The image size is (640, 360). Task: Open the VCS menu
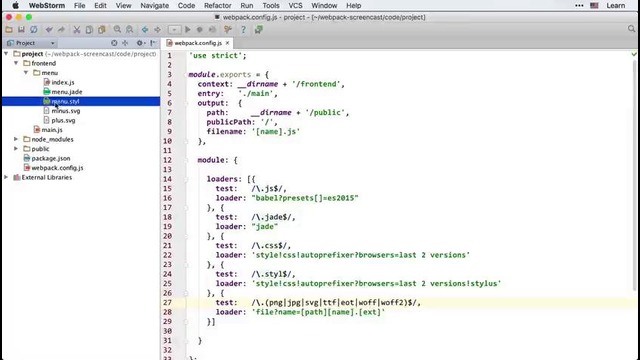click(295, 6)
